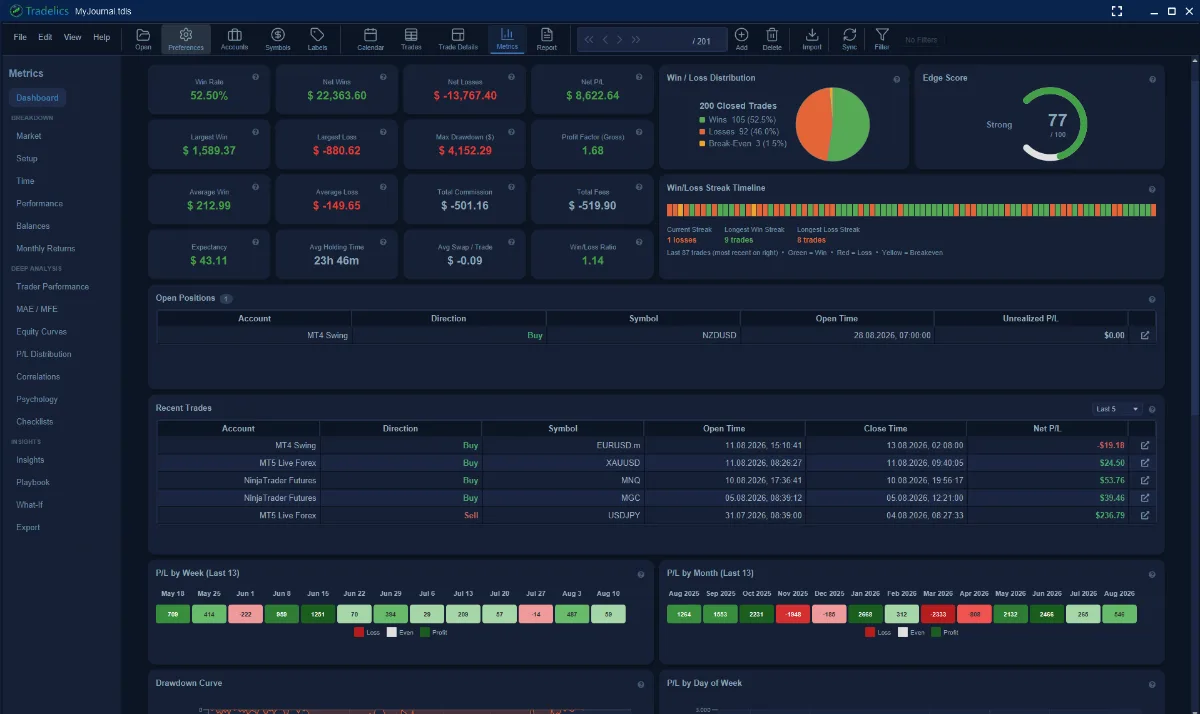This screenshot has height=714, width=1200.
Task: Open a journal file via Open icon
Action: pyautogui.click(x=143, y=39)
